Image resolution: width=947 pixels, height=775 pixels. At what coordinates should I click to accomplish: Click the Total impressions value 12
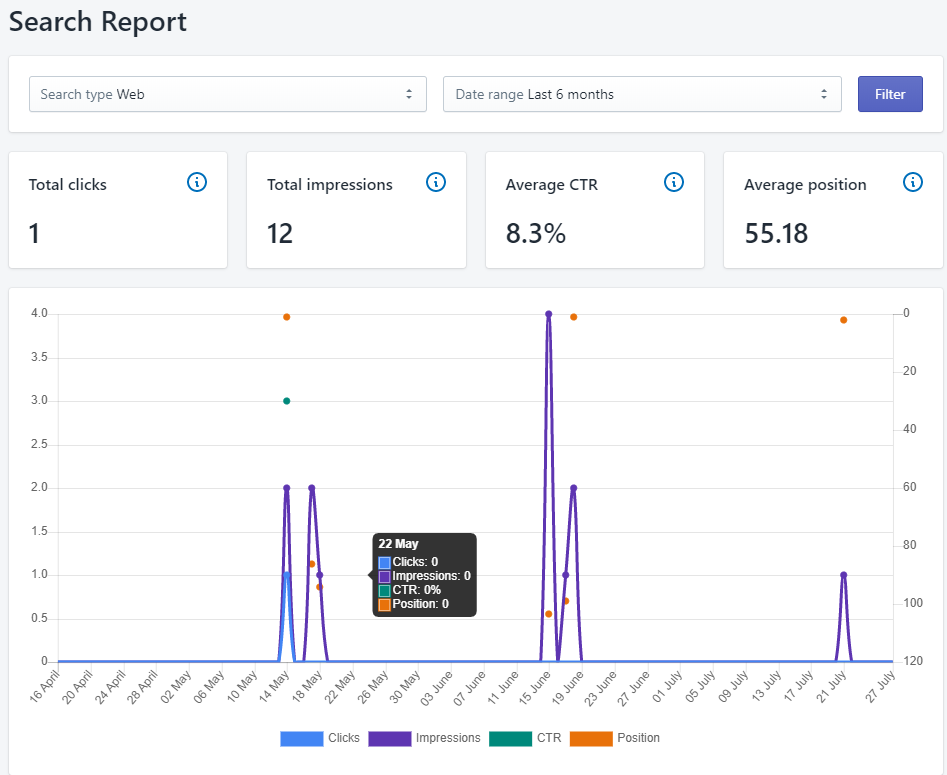coord(280,234)
